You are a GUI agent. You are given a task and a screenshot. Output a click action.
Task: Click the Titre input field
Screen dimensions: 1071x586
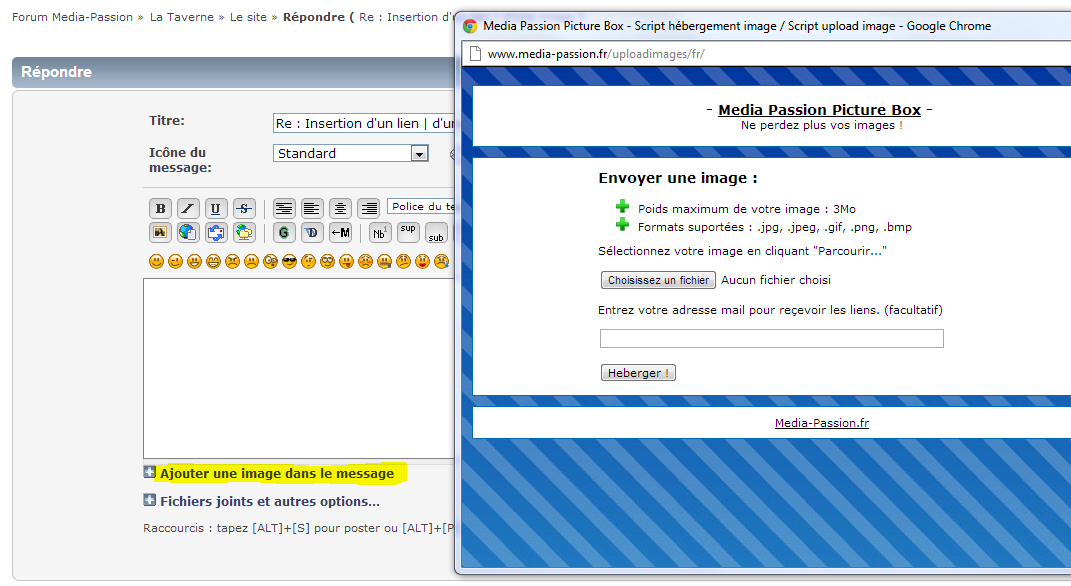[x=364, y=124]
